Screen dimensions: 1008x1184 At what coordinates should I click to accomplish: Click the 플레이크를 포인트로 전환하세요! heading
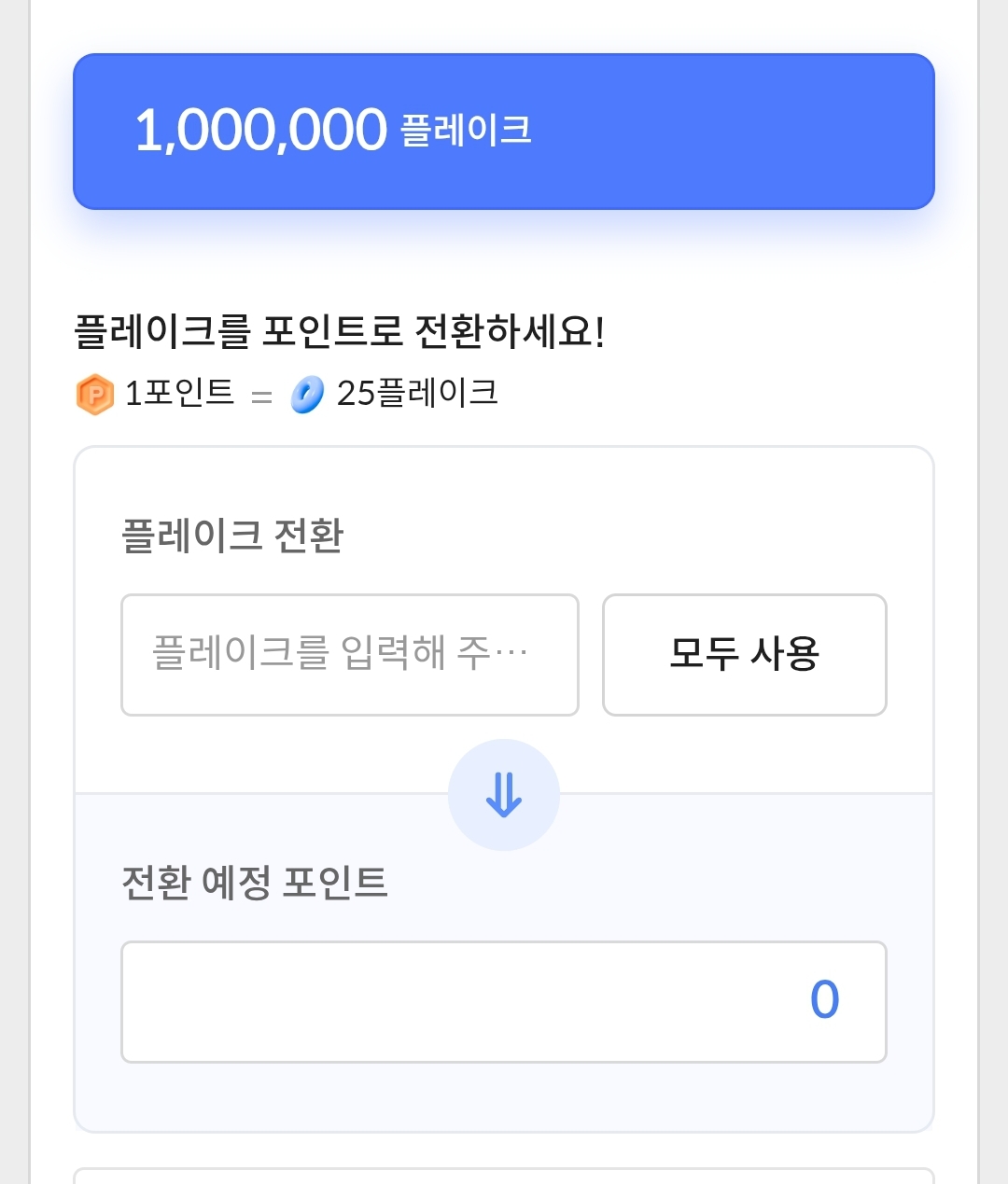coord(340,331)
